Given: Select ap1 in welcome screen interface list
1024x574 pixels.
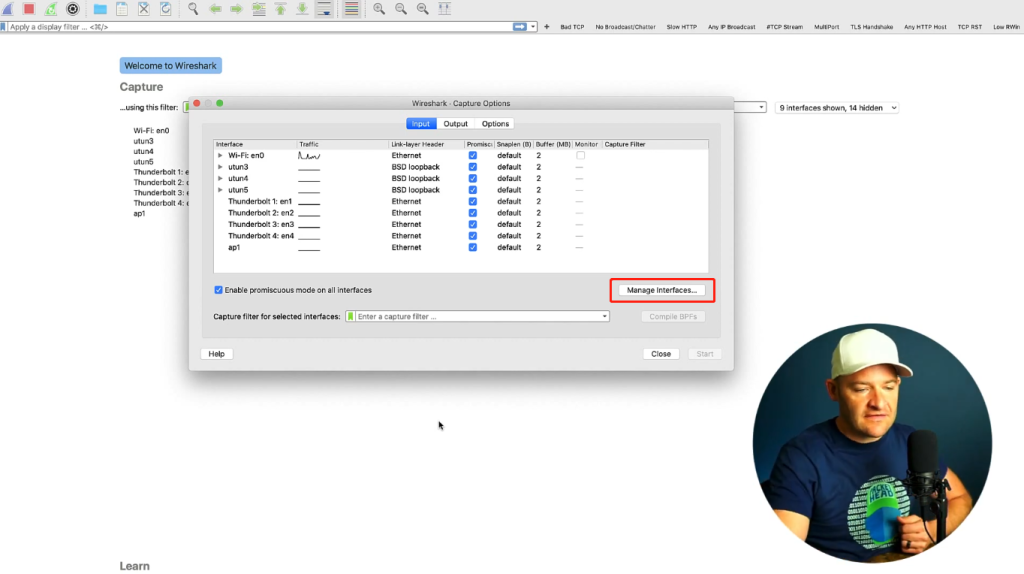Looking at the screenshot, I should click(x=139, y=214).
